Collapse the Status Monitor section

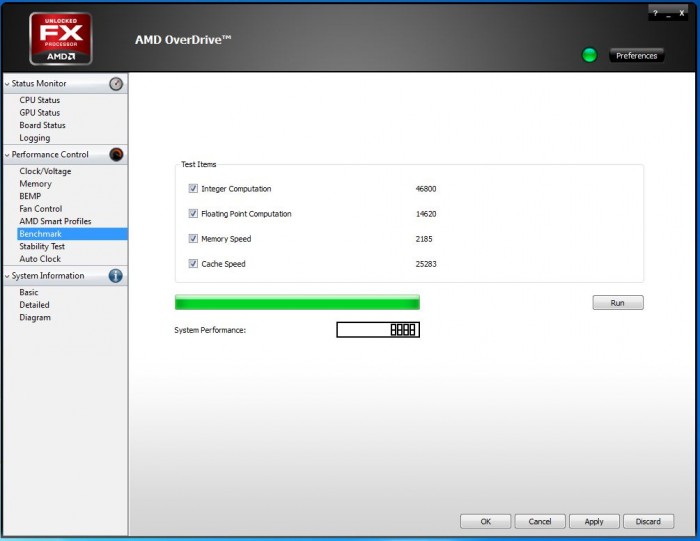point(7,84)
